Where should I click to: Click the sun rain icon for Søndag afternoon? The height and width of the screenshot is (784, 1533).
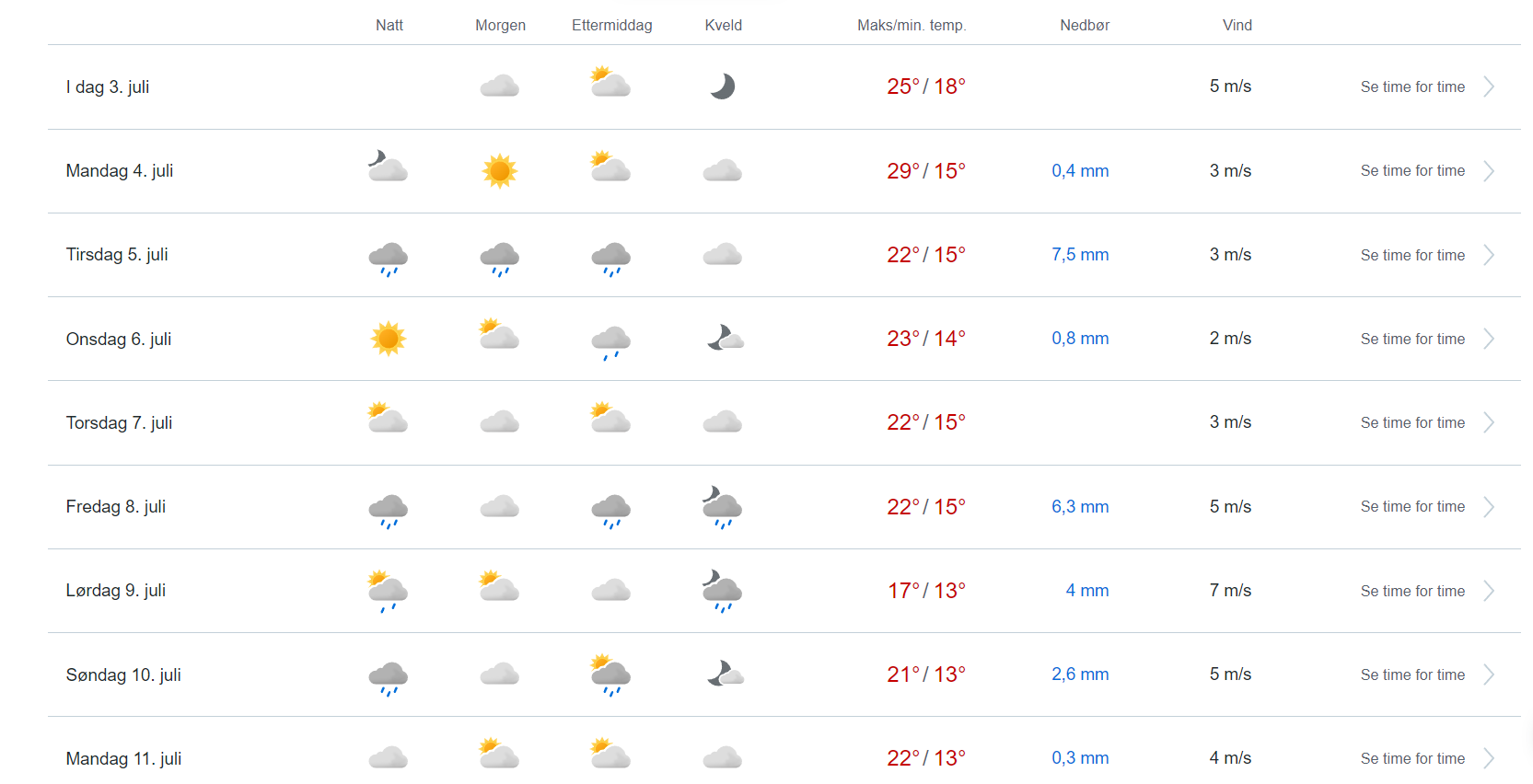click(x=611, y=674)
